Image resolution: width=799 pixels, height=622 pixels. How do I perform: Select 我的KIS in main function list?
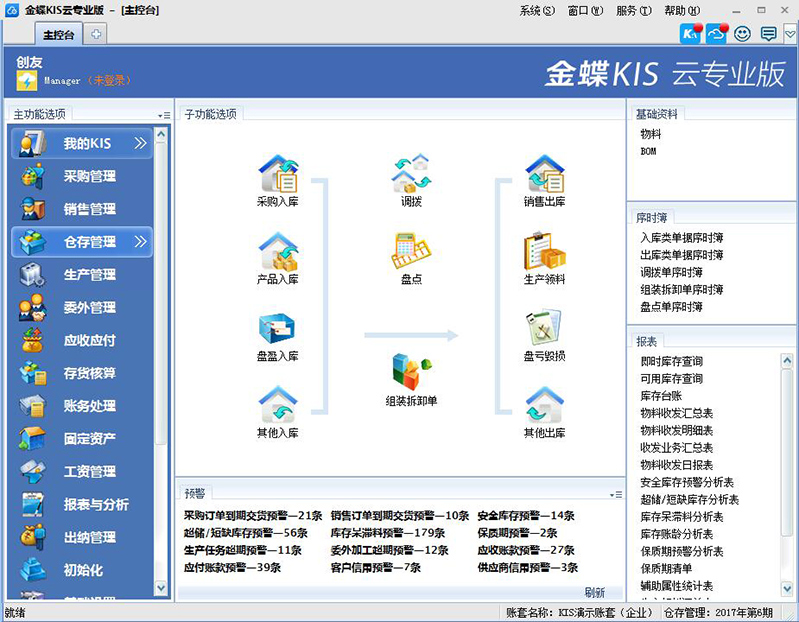[x=82, y=143]
